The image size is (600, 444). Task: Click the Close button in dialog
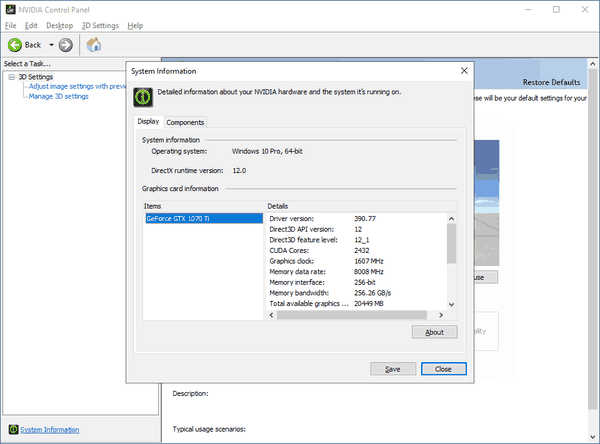(443, 369)
